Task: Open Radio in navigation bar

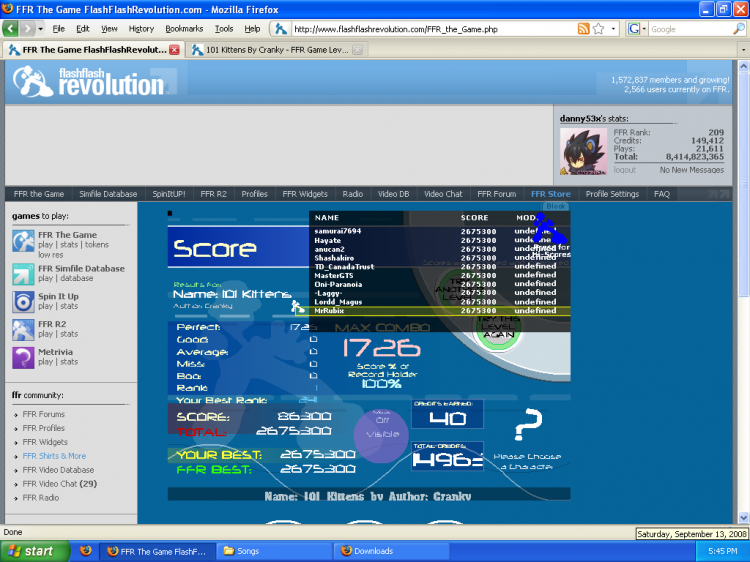Action: click(353, 194)
